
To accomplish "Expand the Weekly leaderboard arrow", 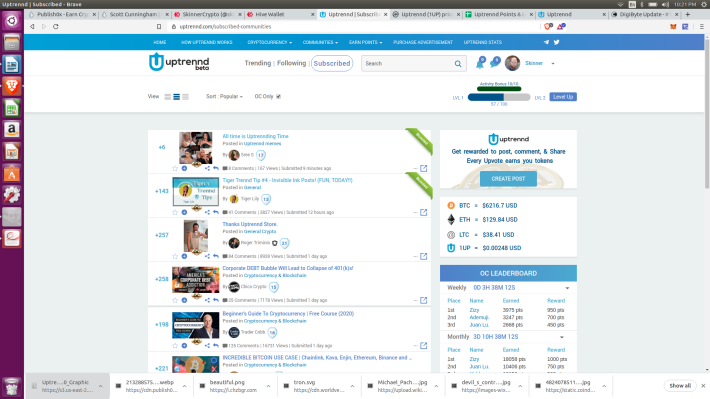I will coord(567,288).
